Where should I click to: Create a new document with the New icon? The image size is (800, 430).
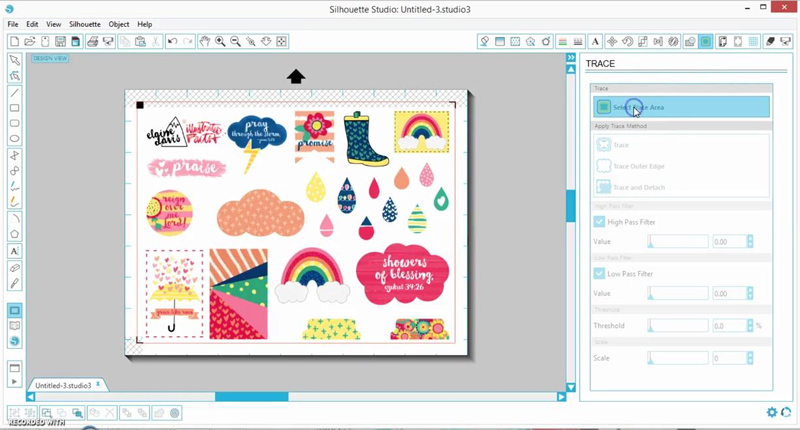[14, 41]
